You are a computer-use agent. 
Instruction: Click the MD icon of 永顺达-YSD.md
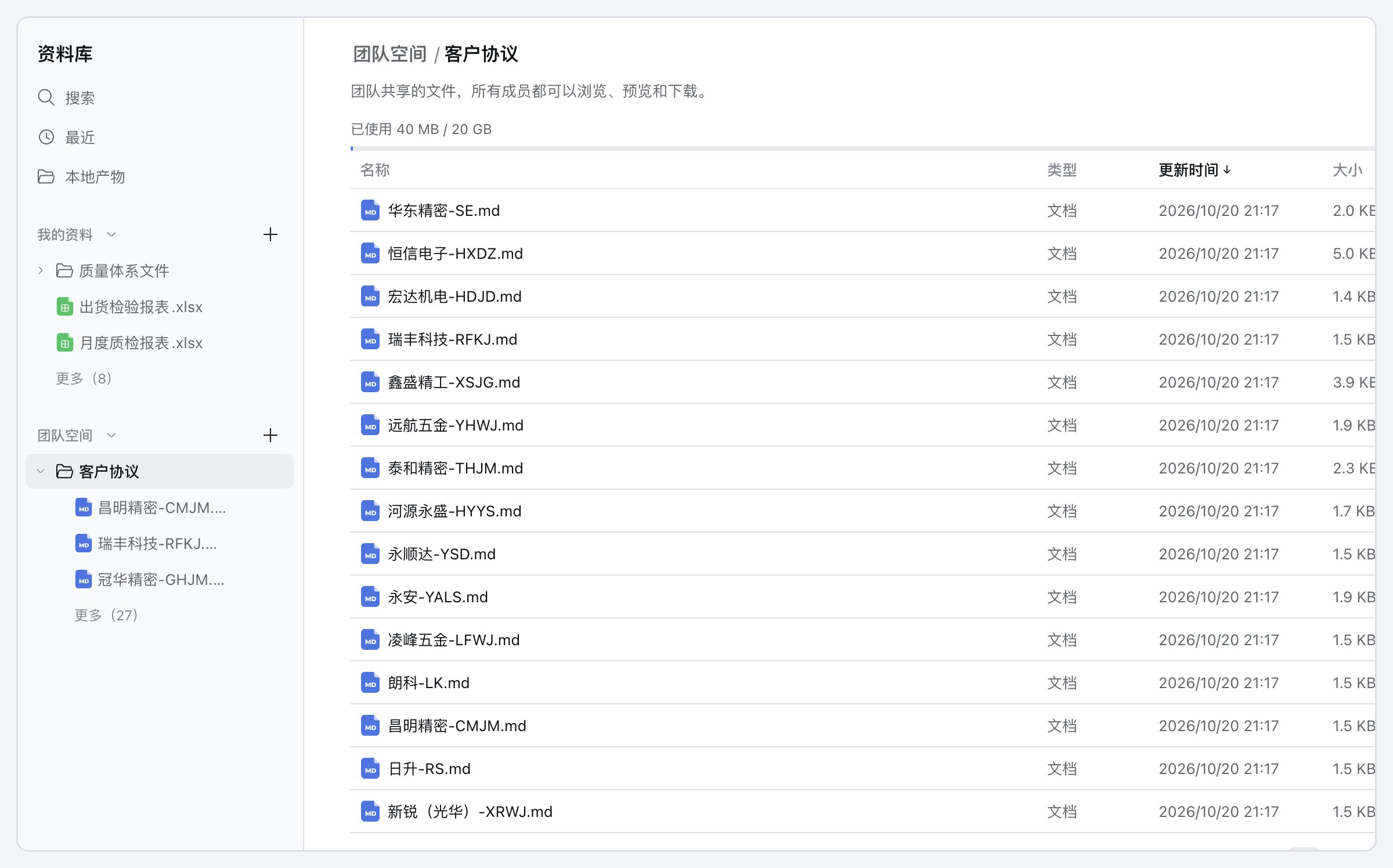pyautogui.click(x=370, y=554)
